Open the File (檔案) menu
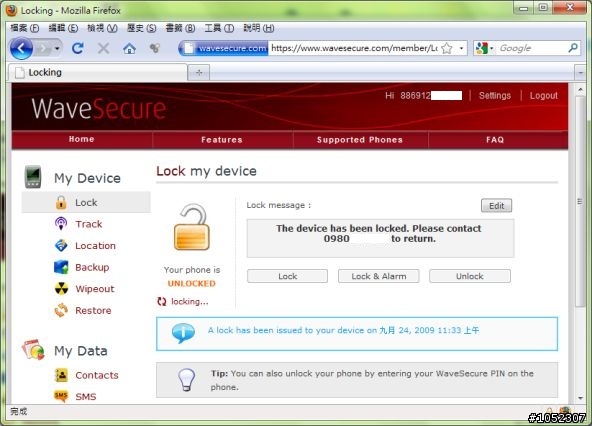Image resolution: width=592 pixels, height=426 pixels. pyautogui.click(x=24, y=28)
